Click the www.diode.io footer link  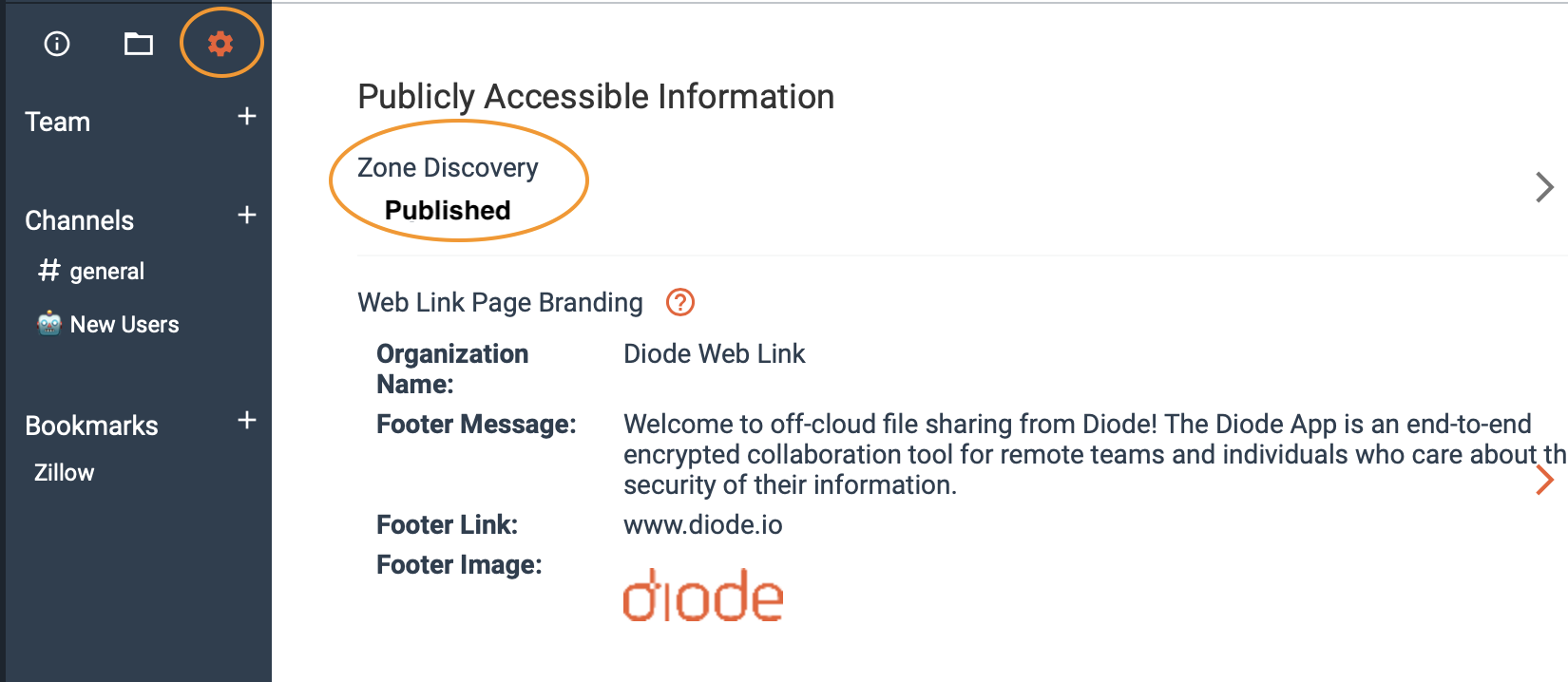[703, 525]
